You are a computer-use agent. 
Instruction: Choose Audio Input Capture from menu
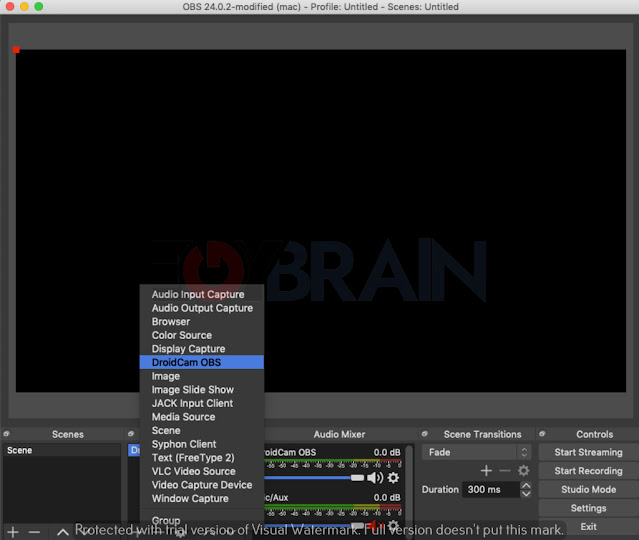click(x=202, y=294)
